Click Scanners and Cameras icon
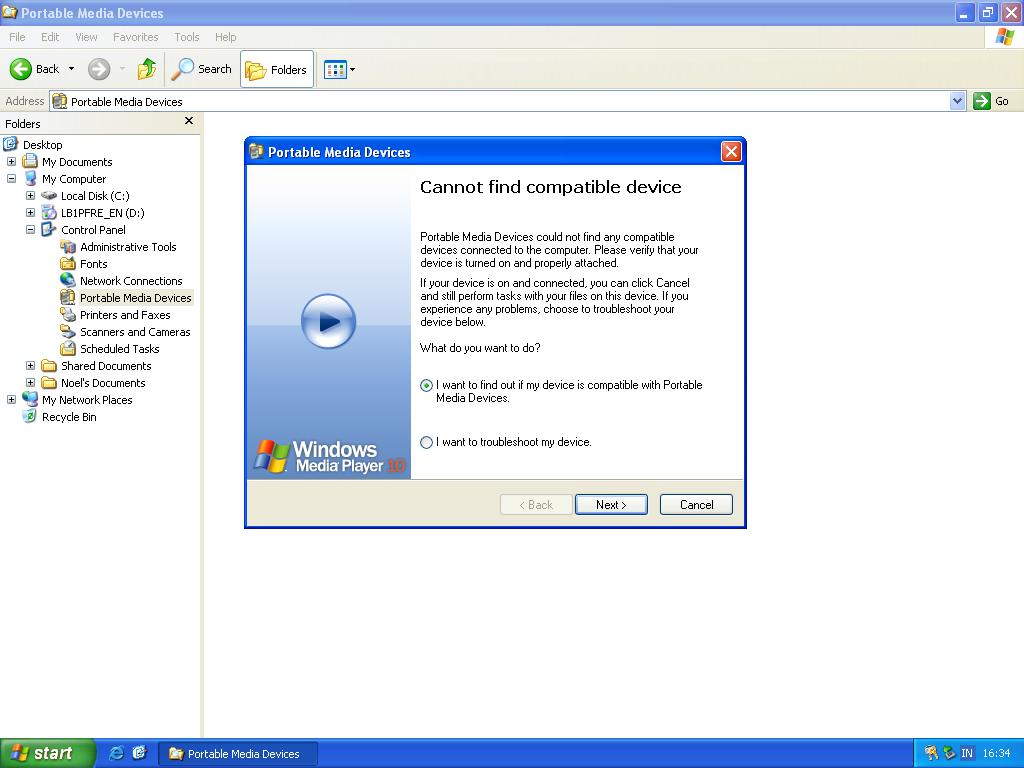Screen dimensions: 1024x768 [68, 331]
